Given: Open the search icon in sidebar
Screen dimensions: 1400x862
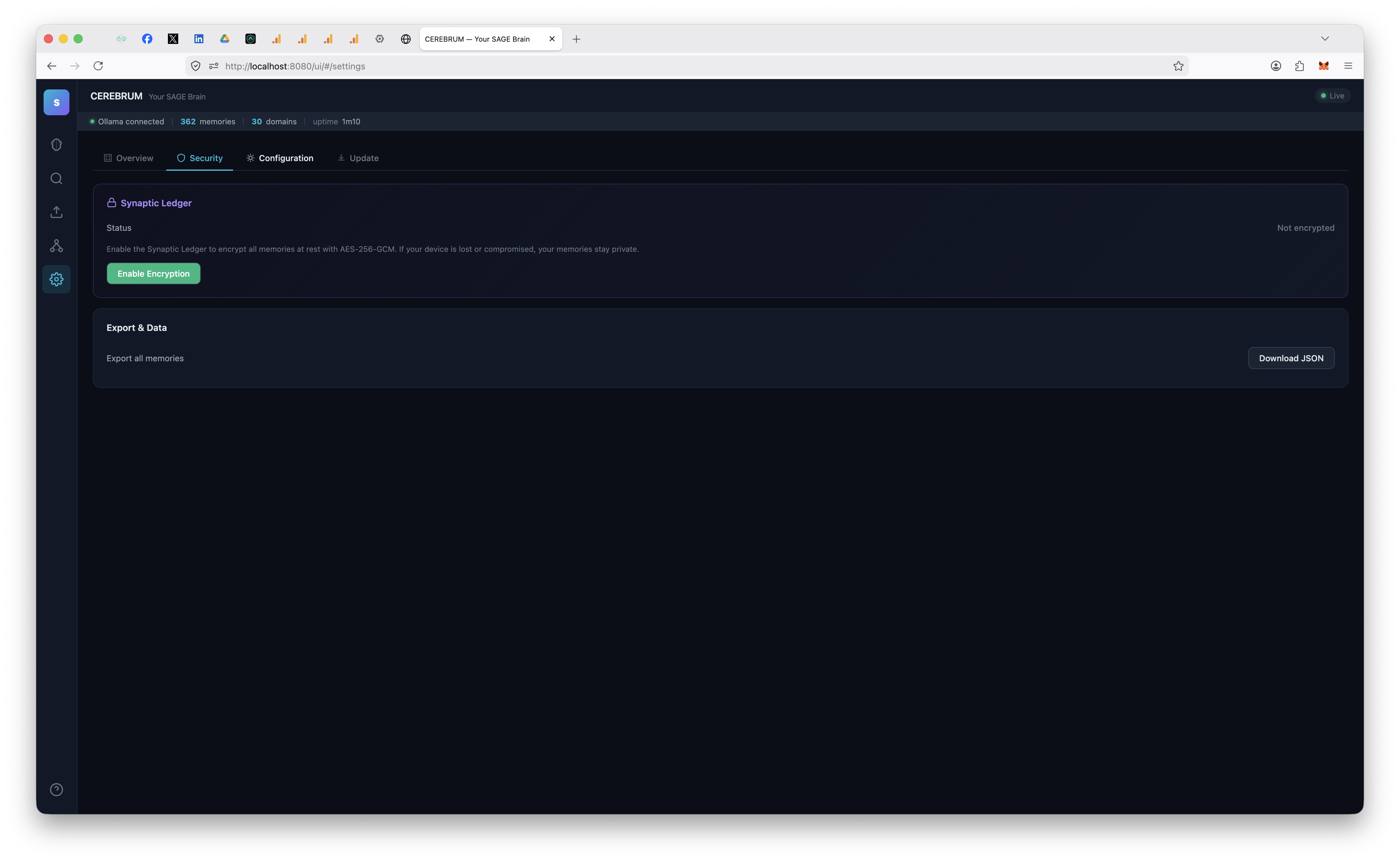Looking at the screenshot, I should [x=57, y=179].
